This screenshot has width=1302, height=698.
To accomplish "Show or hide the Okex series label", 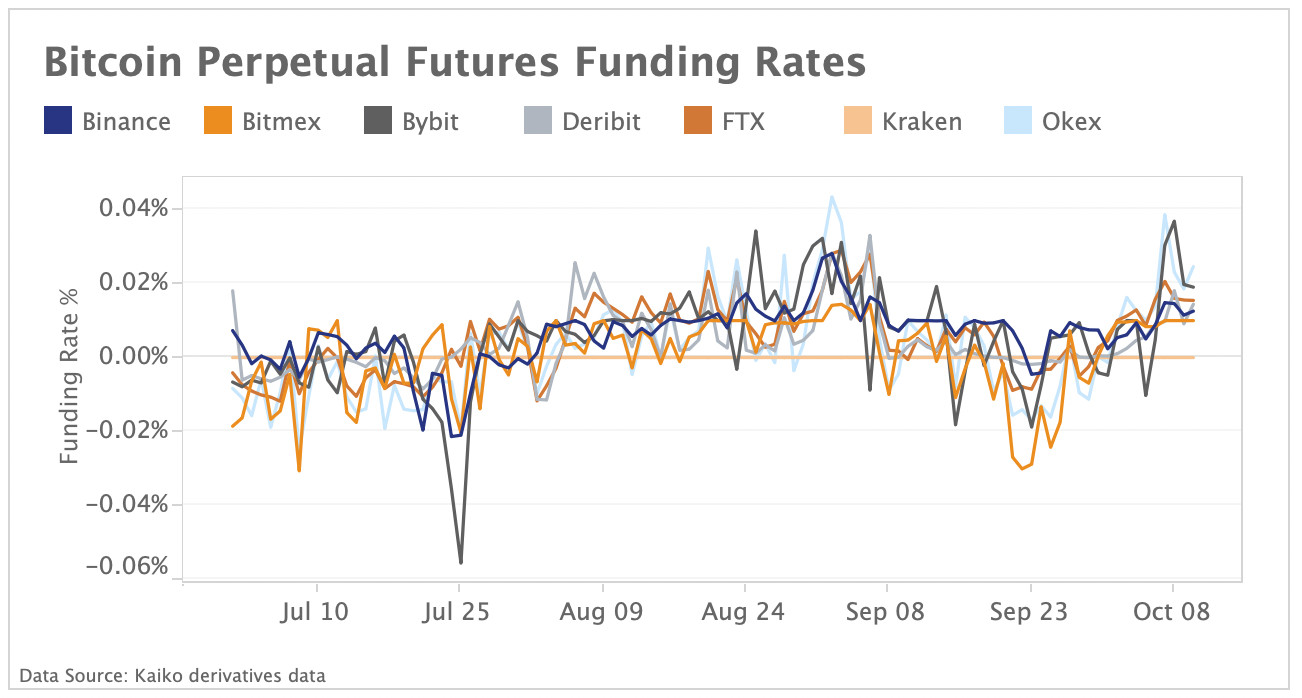I will pos(1071,122).
